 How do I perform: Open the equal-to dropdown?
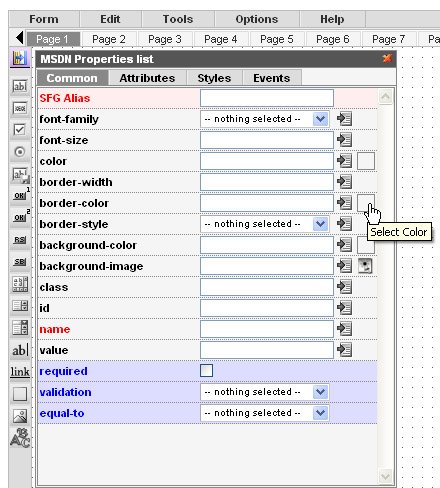265,413
